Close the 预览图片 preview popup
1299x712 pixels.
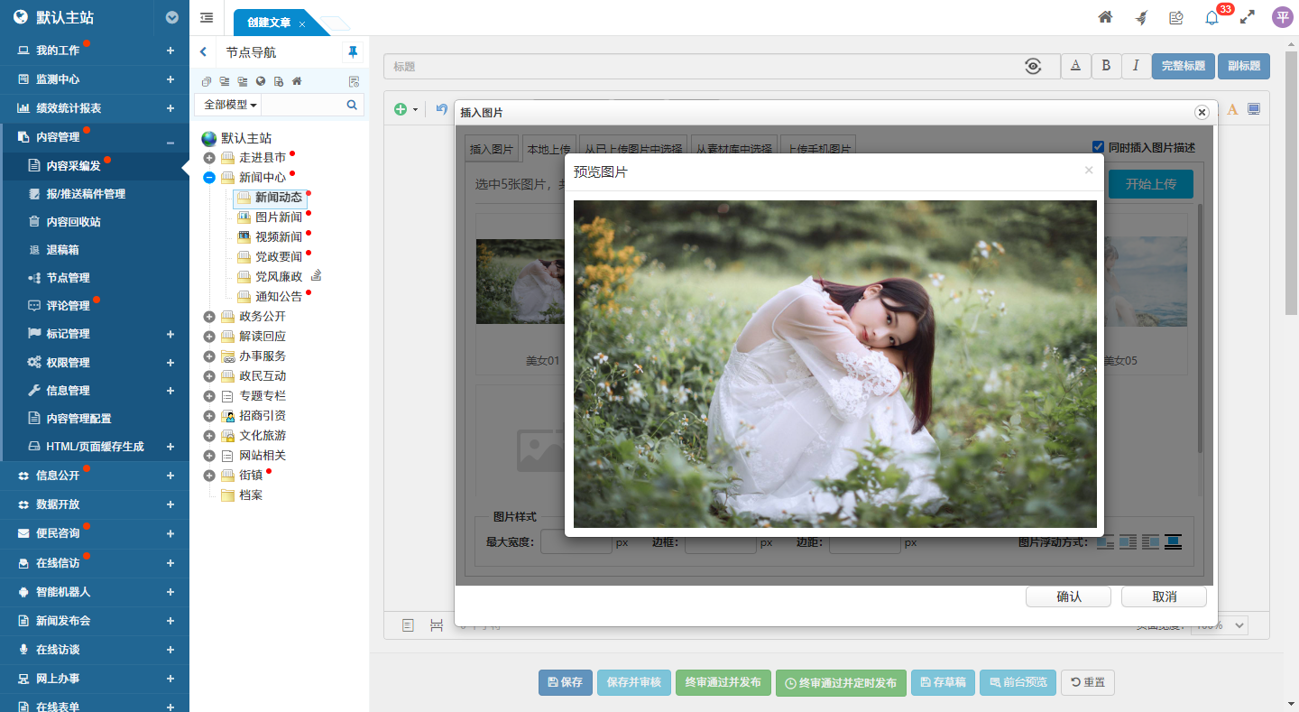click(x=1089, y=171)
